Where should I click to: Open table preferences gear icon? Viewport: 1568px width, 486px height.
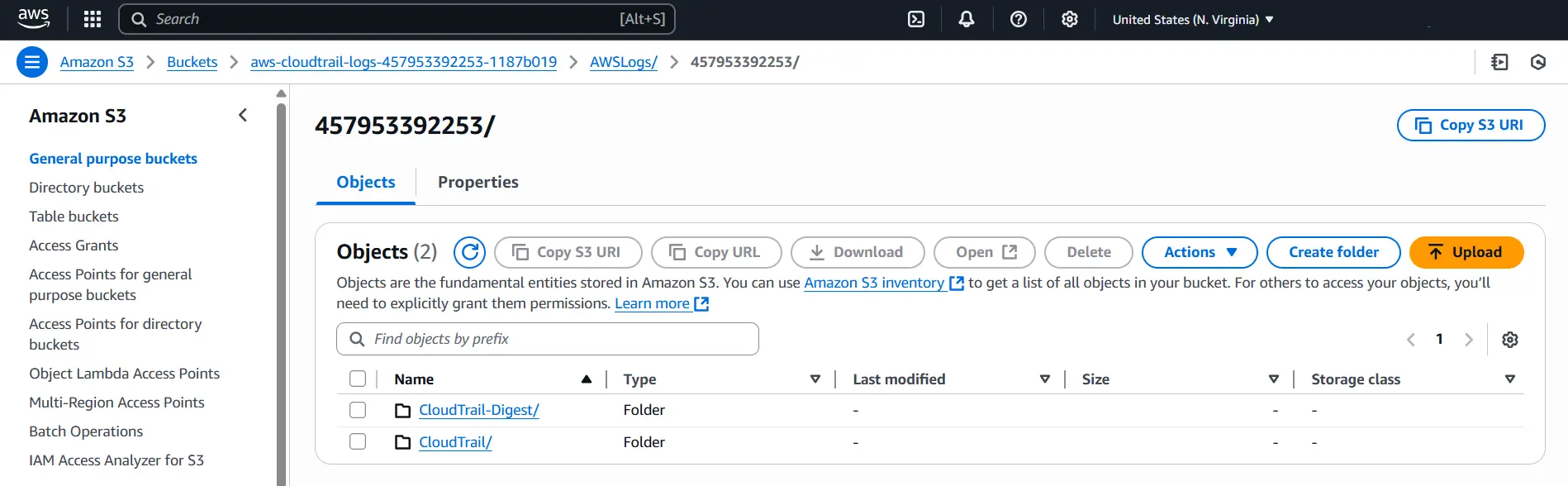[1510, 340]
